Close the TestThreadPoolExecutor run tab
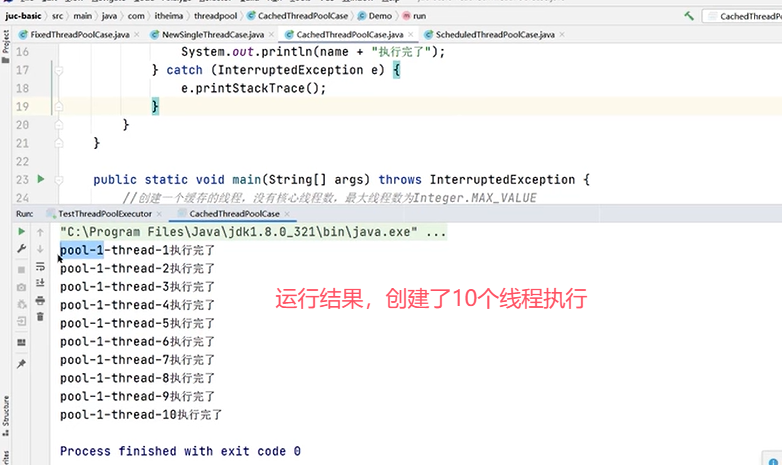The image size is (782, 465). point(159,214)
